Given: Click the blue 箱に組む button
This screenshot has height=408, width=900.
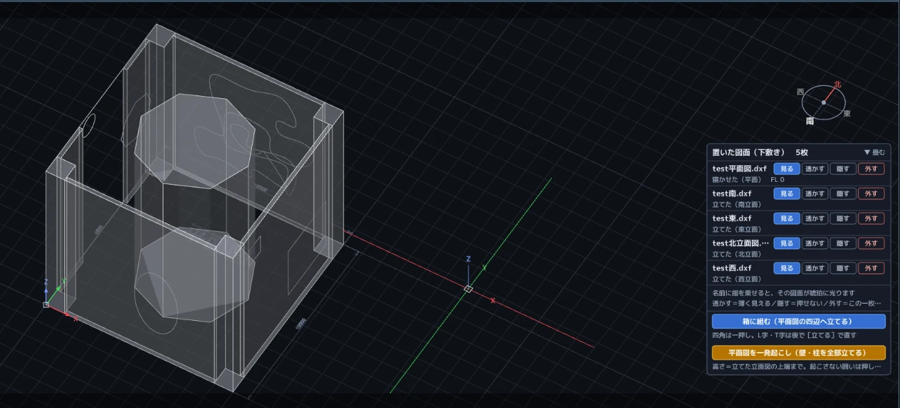Looking at the screenshot, I should (798, 321).
